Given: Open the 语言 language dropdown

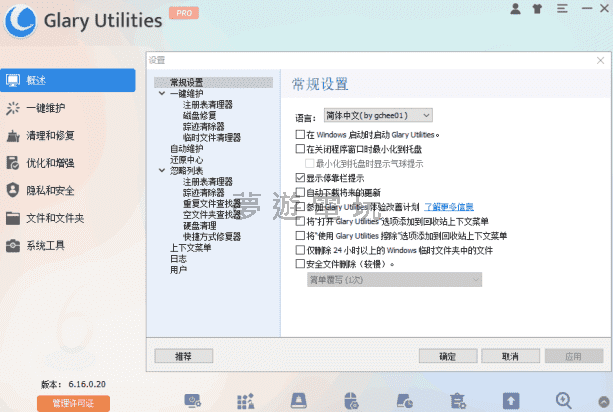Looking at the screenshot, I should click(x=378, y=115).
